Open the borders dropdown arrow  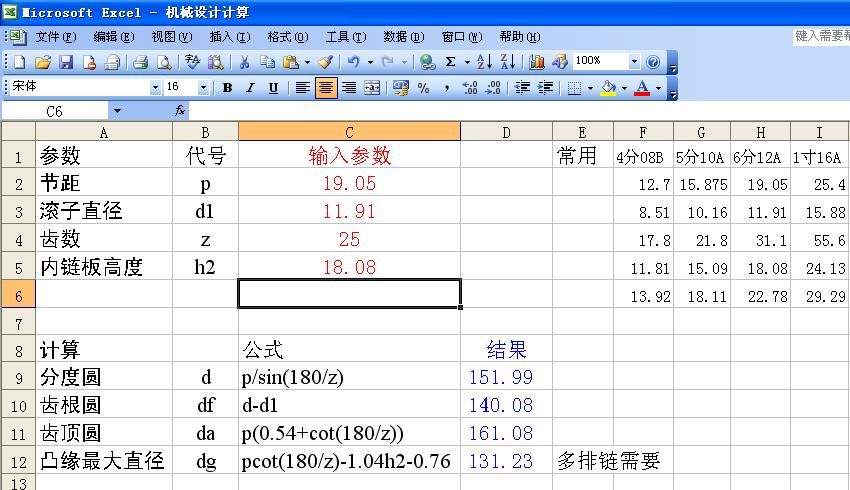(590, 88)
